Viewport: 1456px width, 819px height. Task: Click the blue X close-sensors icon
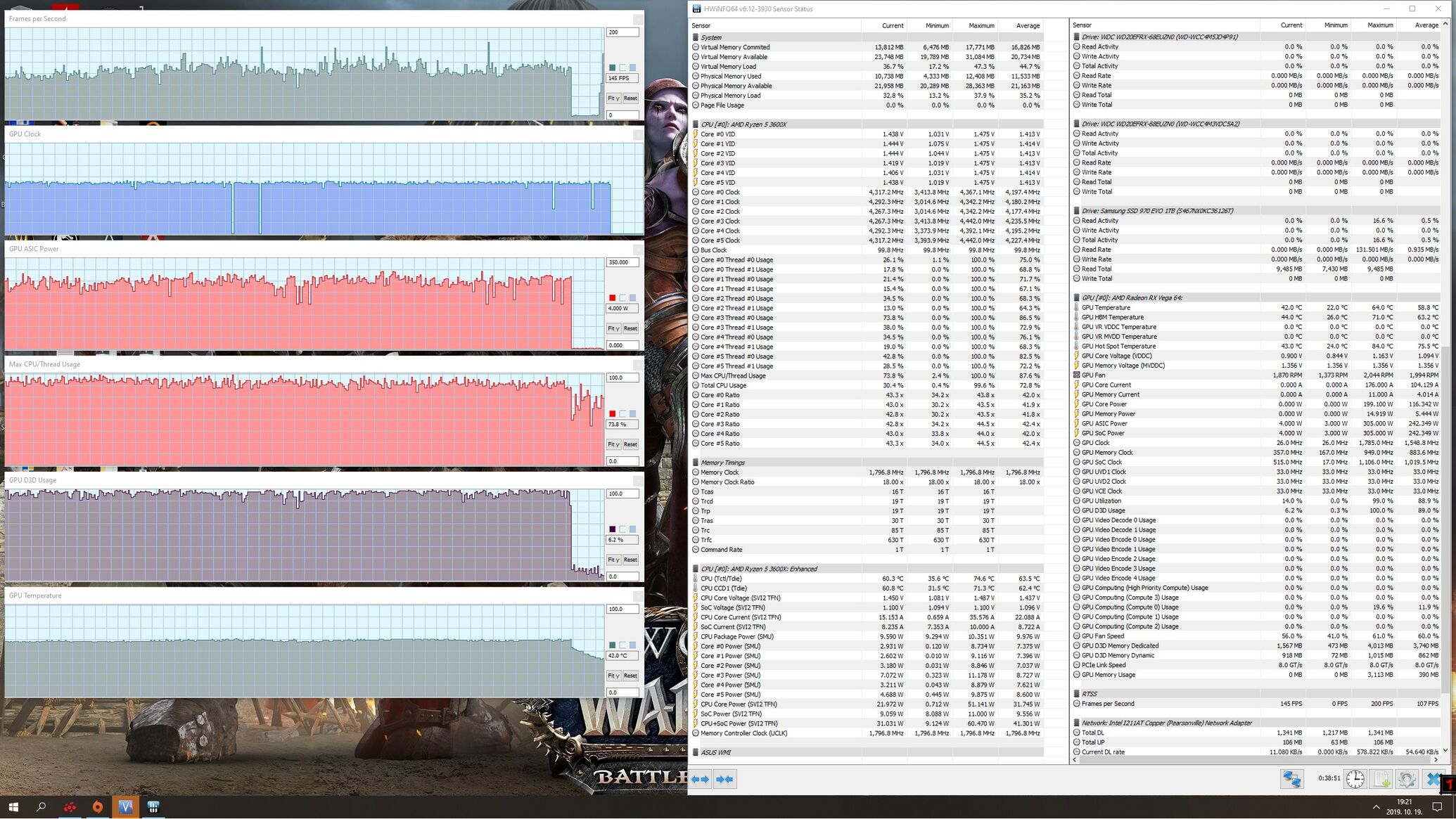pyautogui.click(x=1433, y=779)
